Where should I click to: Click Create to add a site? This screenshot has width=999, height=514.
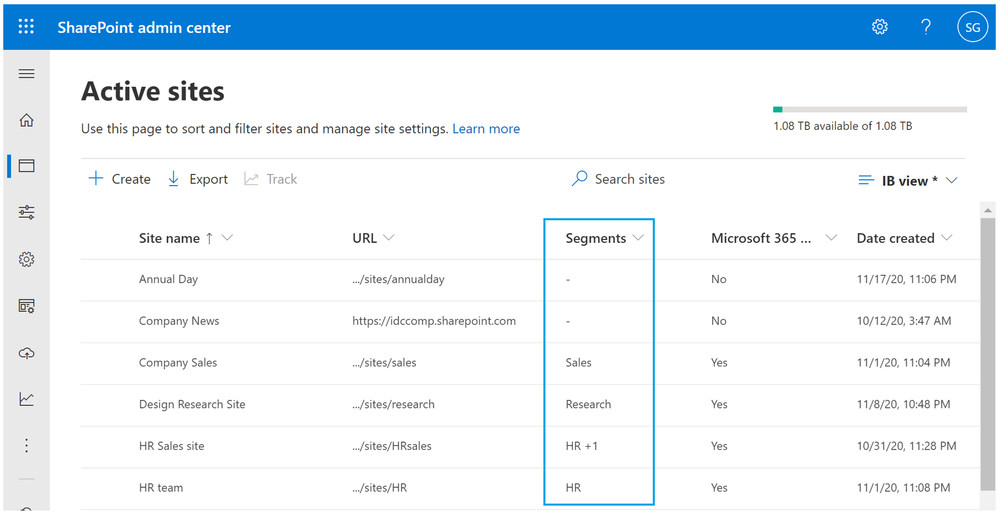tap(119, 179)
